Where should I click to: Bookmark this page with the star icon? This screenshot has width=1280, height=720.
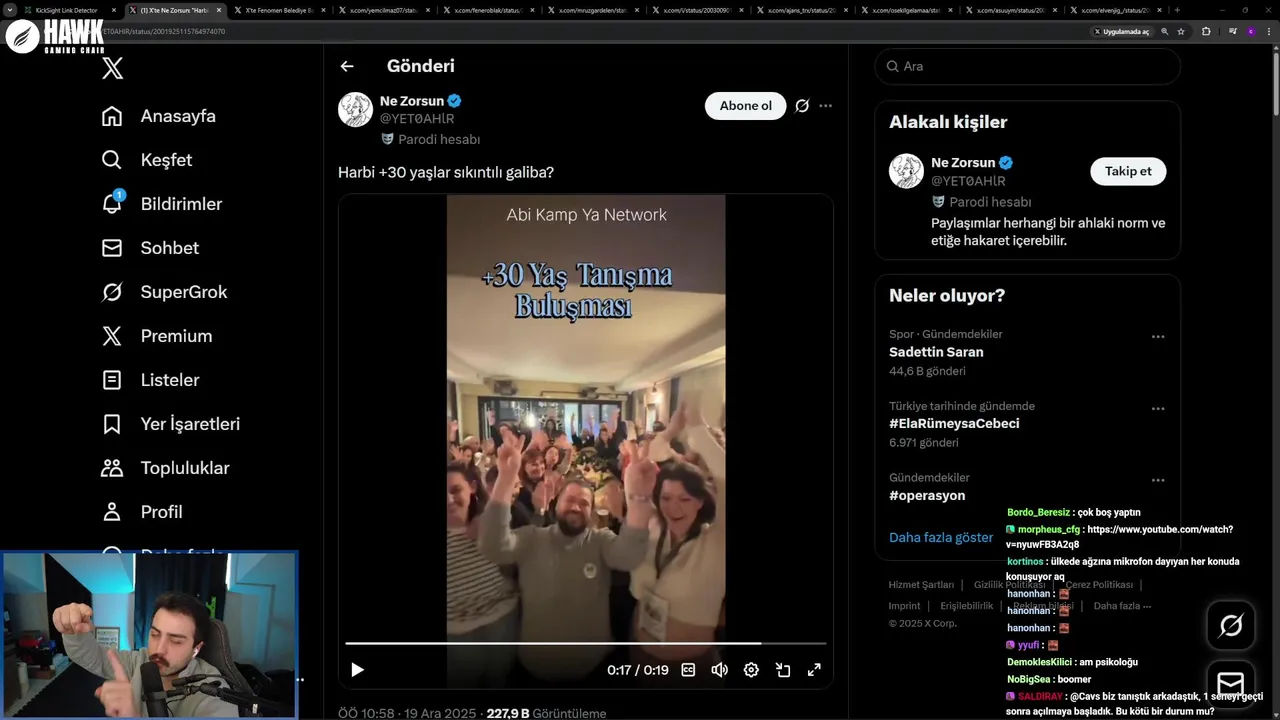[x=1181, y=32]
